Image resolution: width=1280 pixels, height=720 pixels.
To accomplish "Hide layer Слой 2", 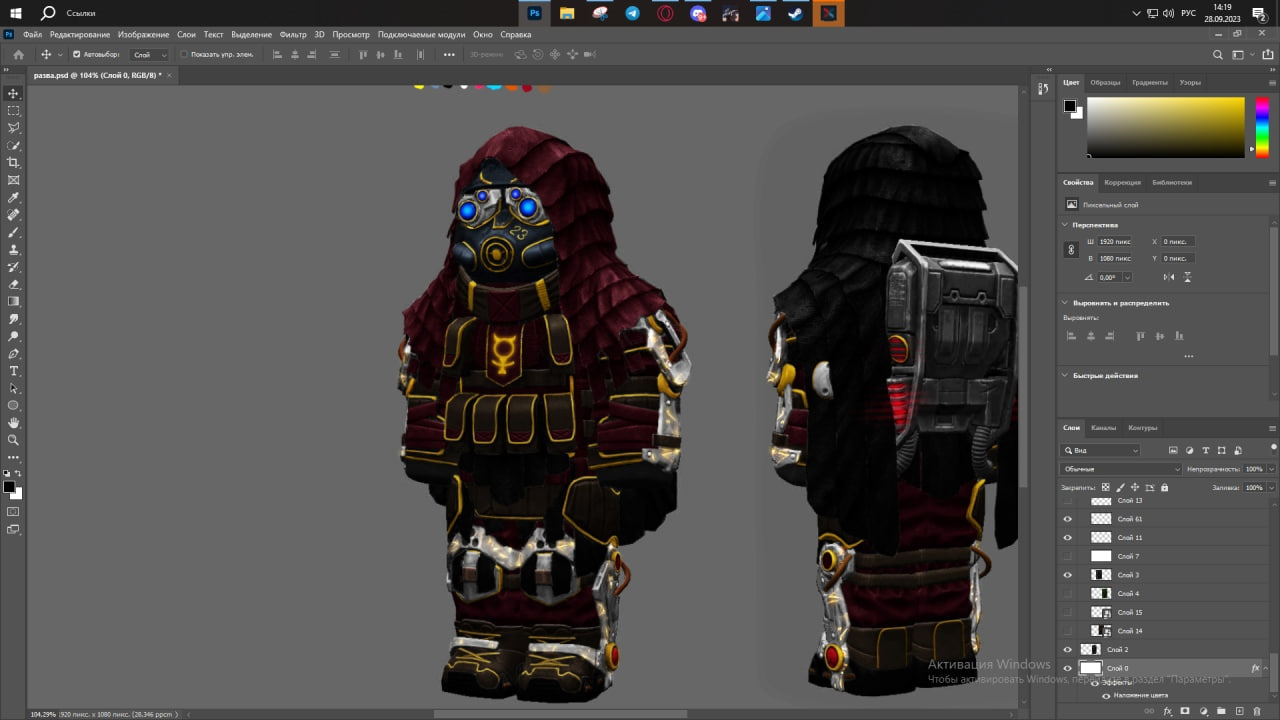I will (x=1067, y=650).
